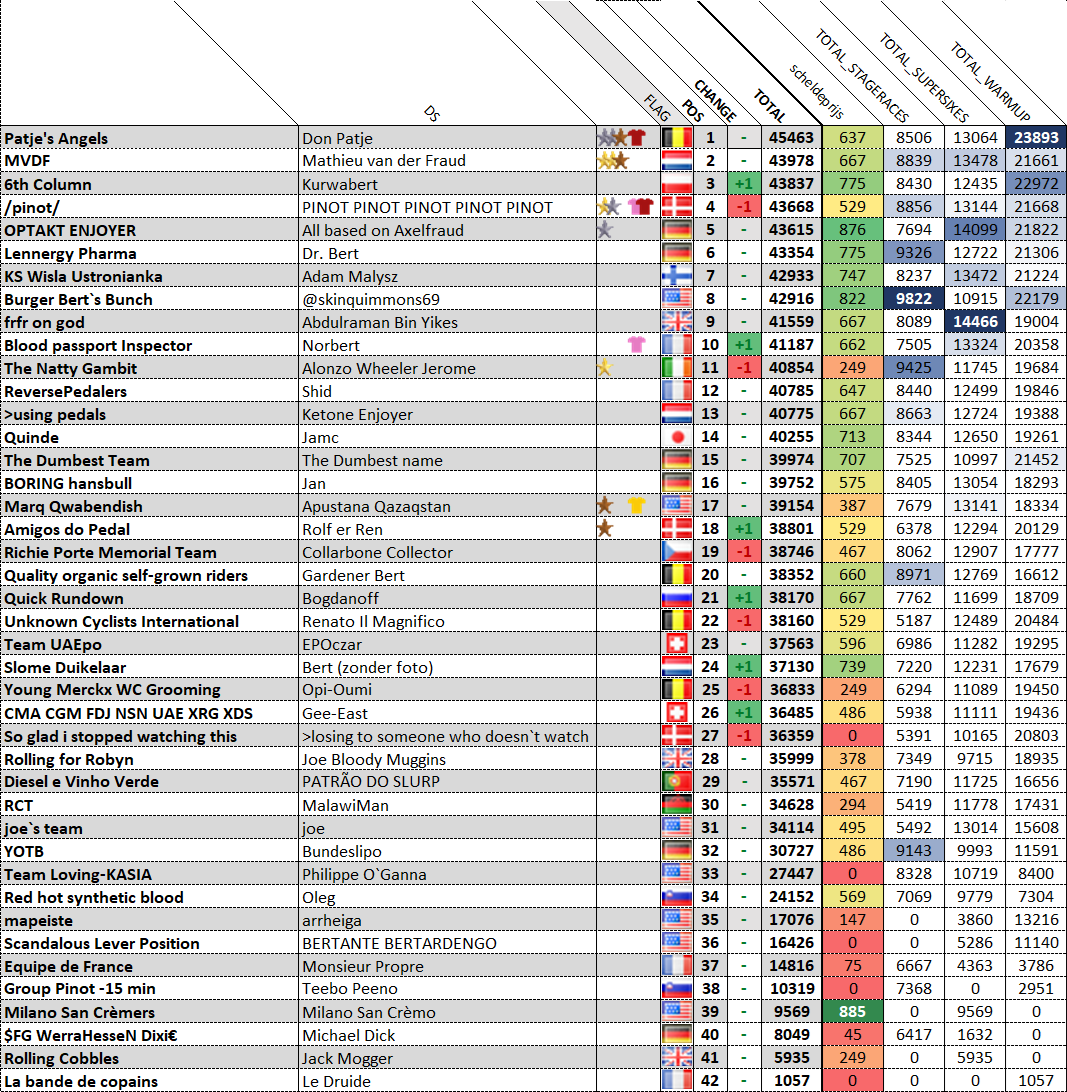Select the dark blue 9822 stageraces cell
The height and width of the screenshot is (1092, 1067).
pyautogui.click(x=914, y=298)
